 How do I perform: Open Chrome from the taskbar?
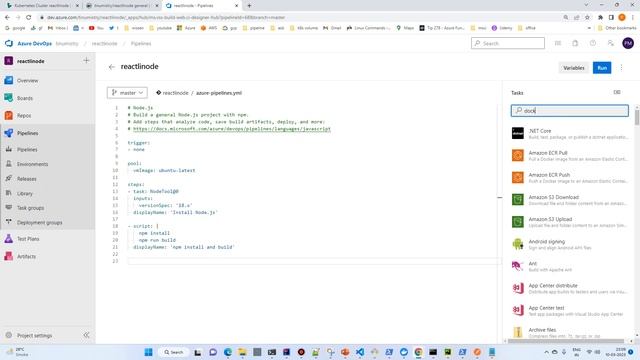[418, 352]
